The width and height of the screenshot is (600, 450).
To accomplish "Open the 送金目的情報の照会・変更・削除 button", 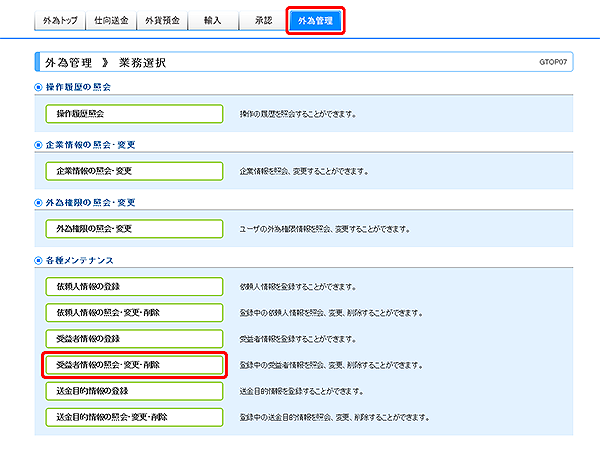I will pos(134,417).
